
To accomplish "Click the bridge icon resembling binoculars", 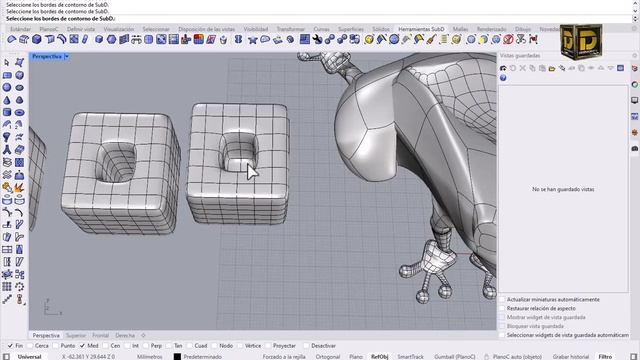I will [136, 39].
